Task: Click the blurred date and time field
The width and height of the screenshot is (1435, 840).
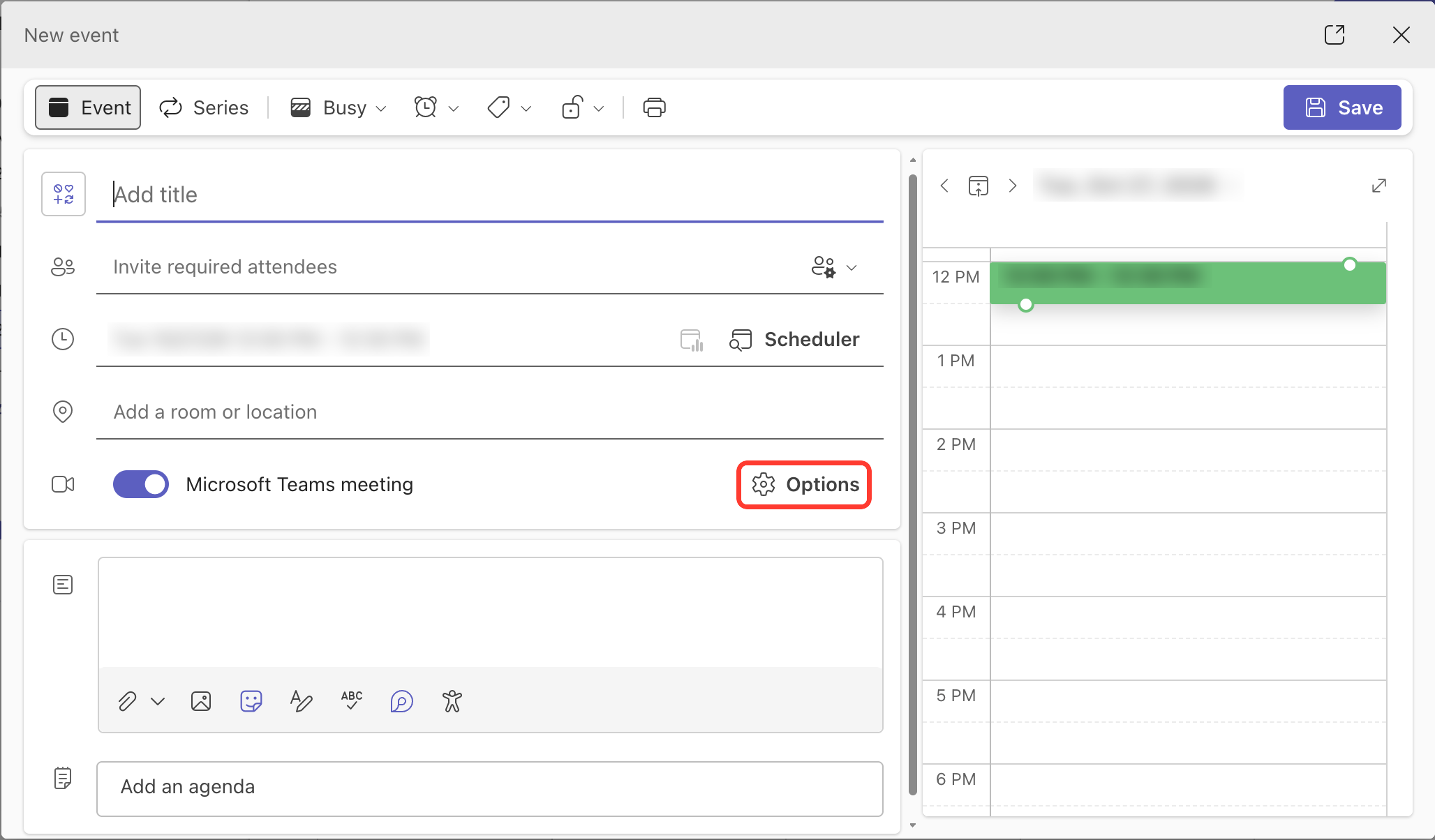Action: pyautogui.click(x=269, y=340)
